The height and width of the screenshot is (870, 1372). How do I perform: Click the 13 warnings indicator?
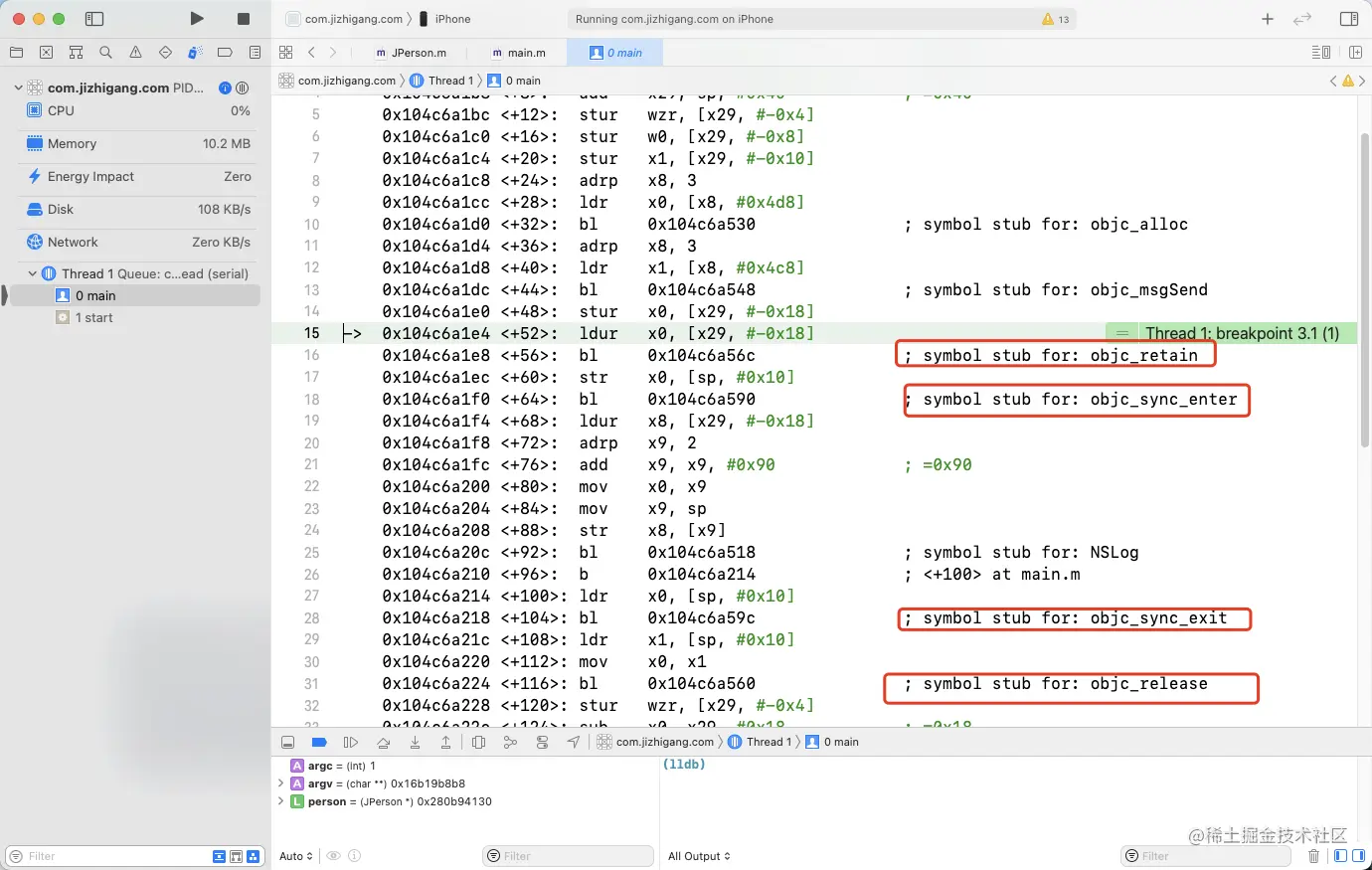point(1056,19)
